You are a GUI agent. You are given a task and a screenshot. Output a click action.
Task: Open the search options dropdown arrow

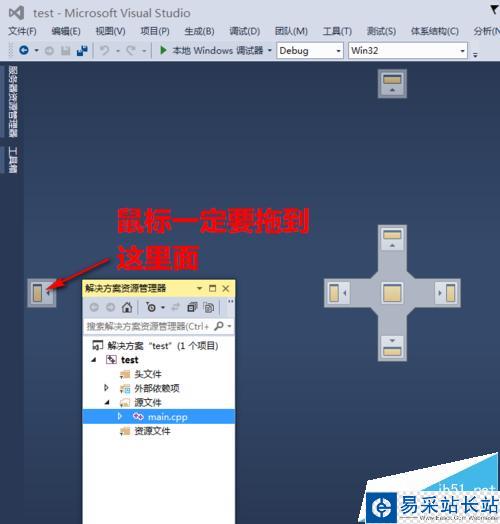(x=229, y=326)
